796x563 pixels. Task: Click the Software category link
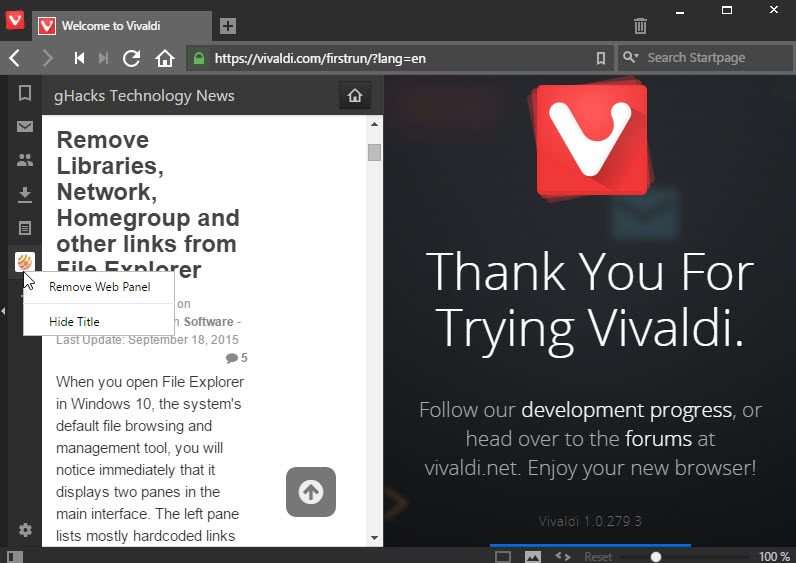click(208, 322)
